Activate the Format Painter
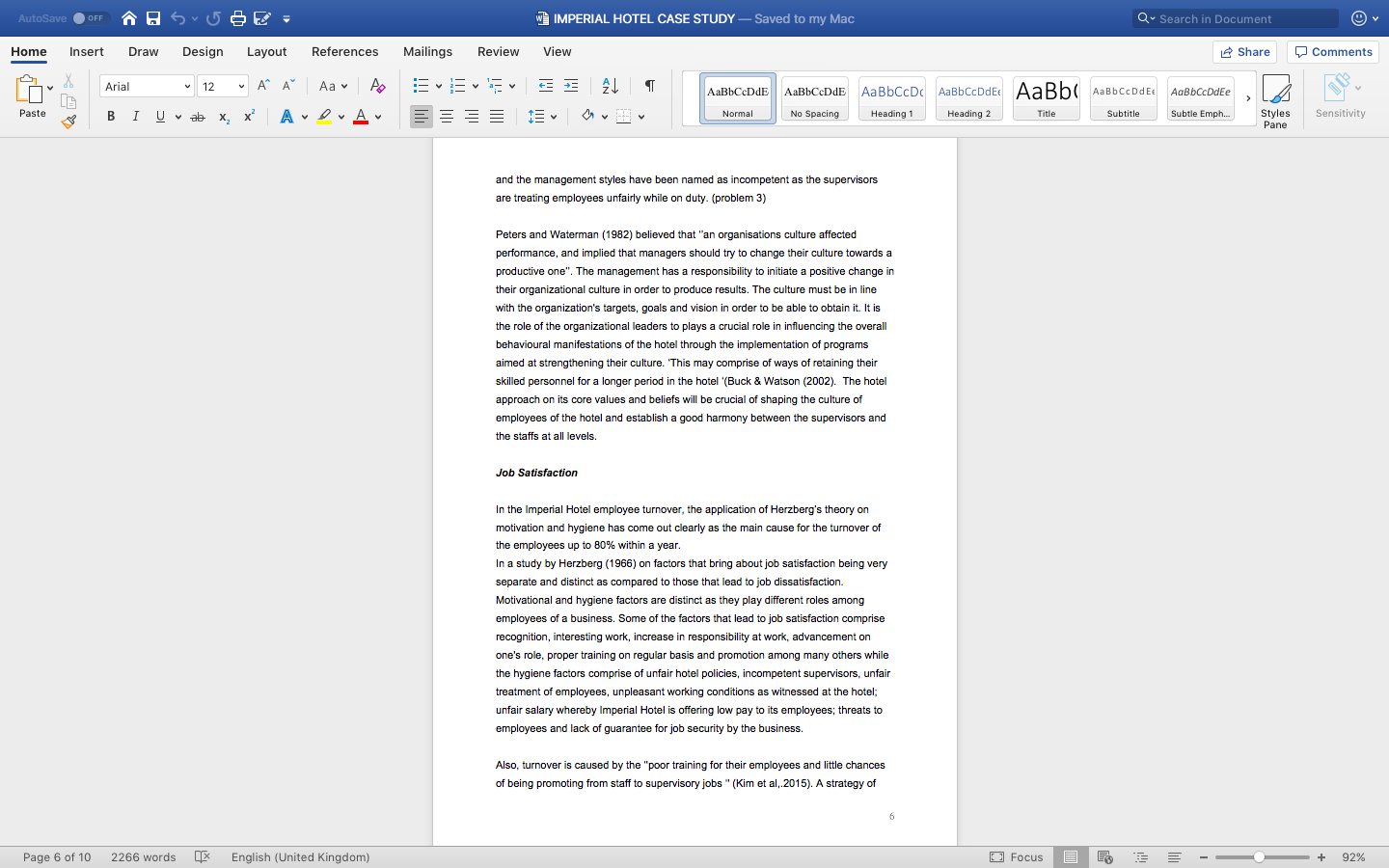This screenshot has width=1389, height=868. tap(68, 122)
